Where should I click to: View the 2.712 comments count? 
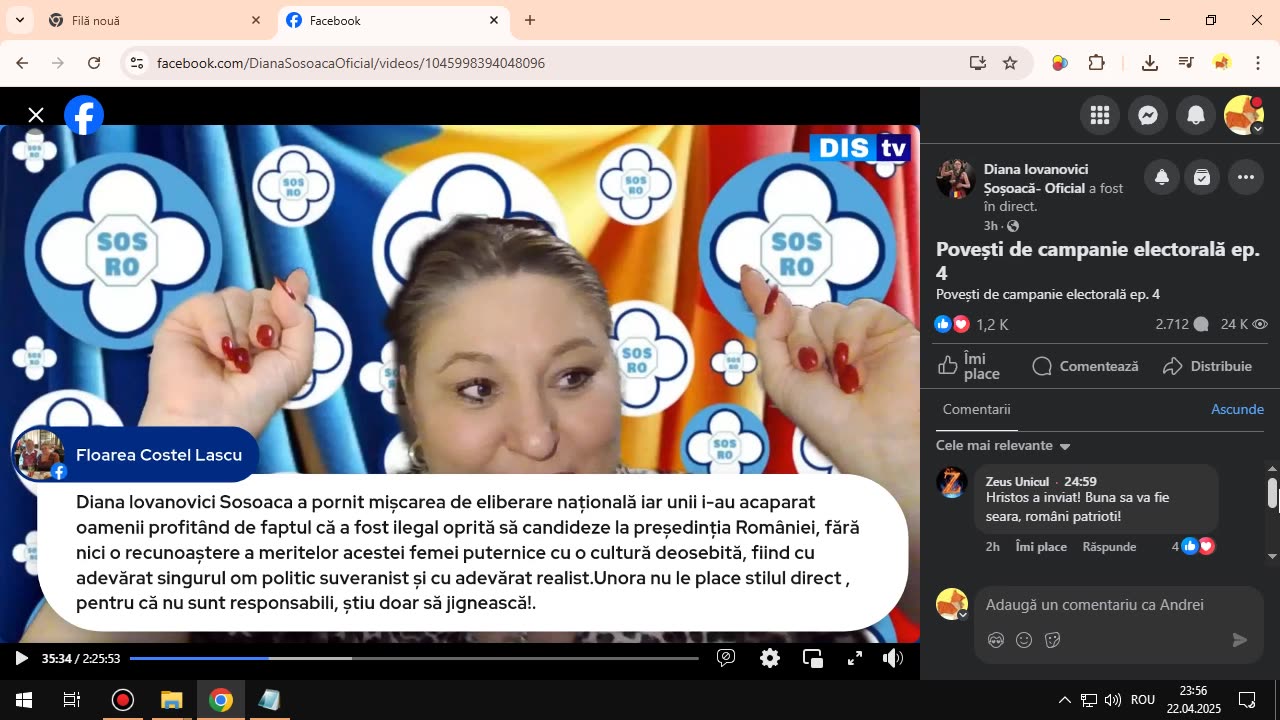point(1181,324)
